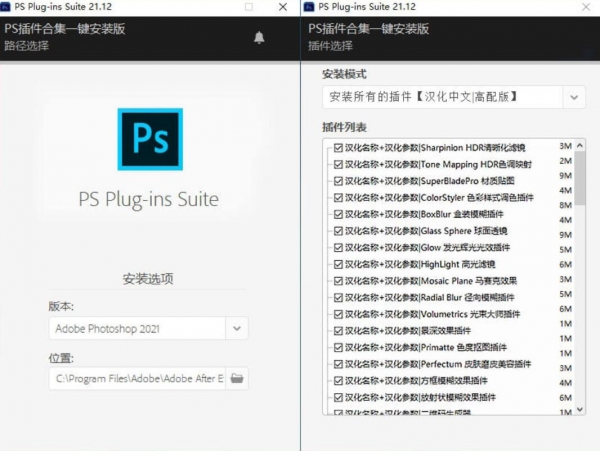Click the notification bell icon
This screenshot has height=451, width=600.
(x=259, y=37)
